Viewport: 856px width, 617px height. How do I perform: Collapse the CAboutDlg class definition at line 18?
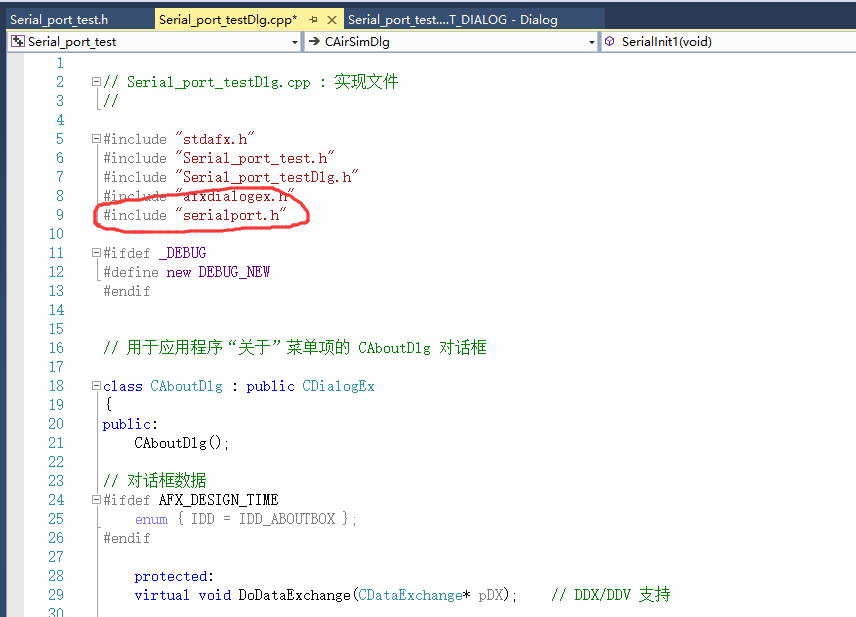point(95,385)
